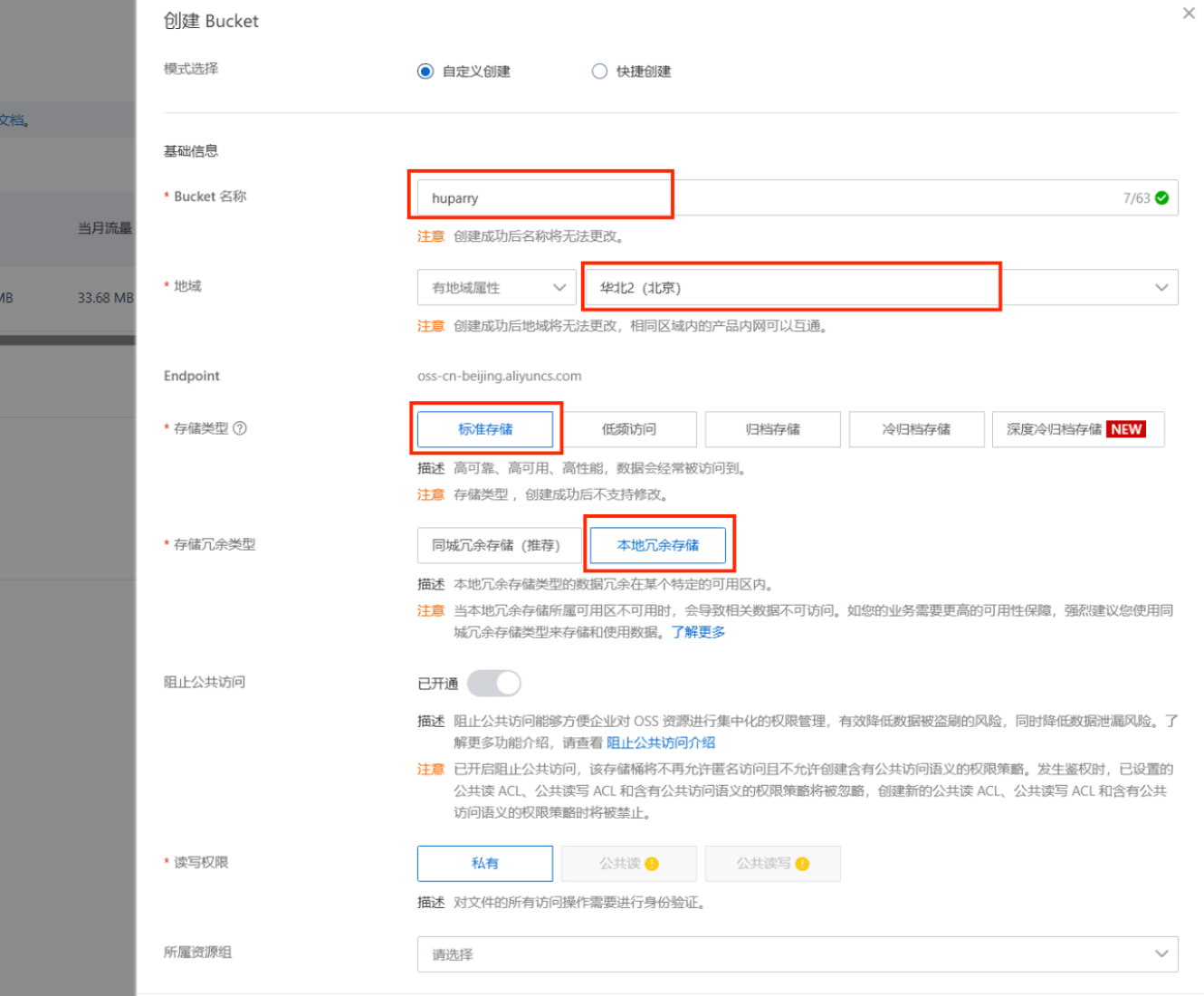The width and height of the screenshot is (1204, 996).
Task: Pick 同城冗余存储 (推荐) redundancy option
Action: tap(496, 545)
